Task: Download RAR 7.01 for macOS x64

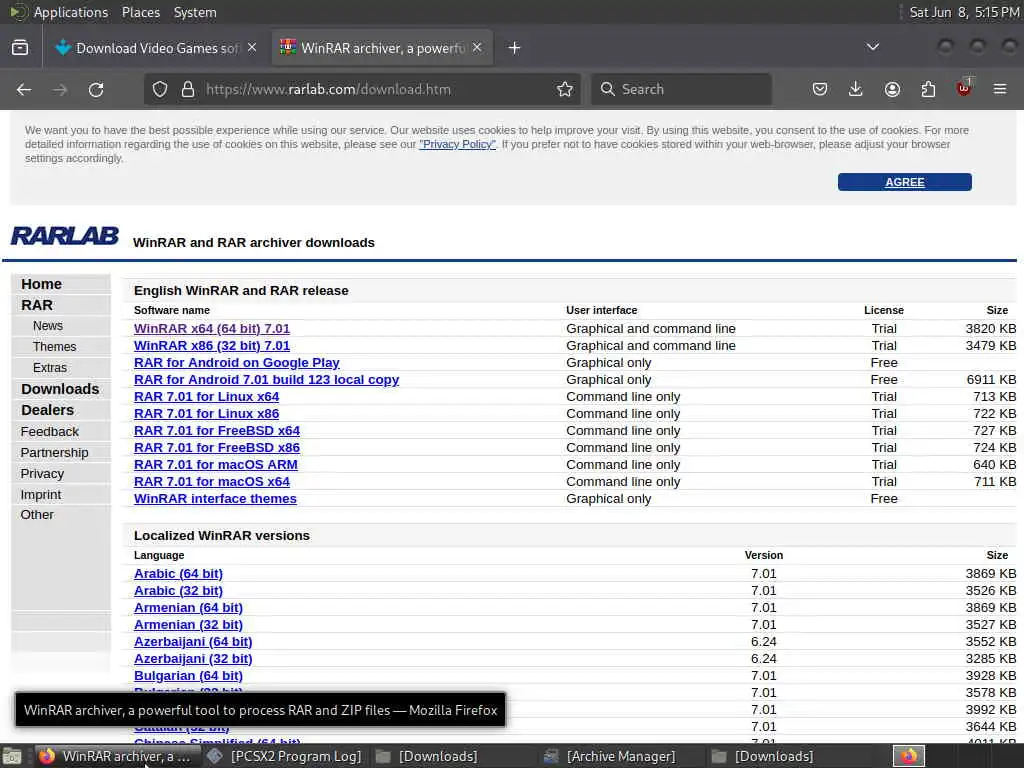Action: point(212,481)
